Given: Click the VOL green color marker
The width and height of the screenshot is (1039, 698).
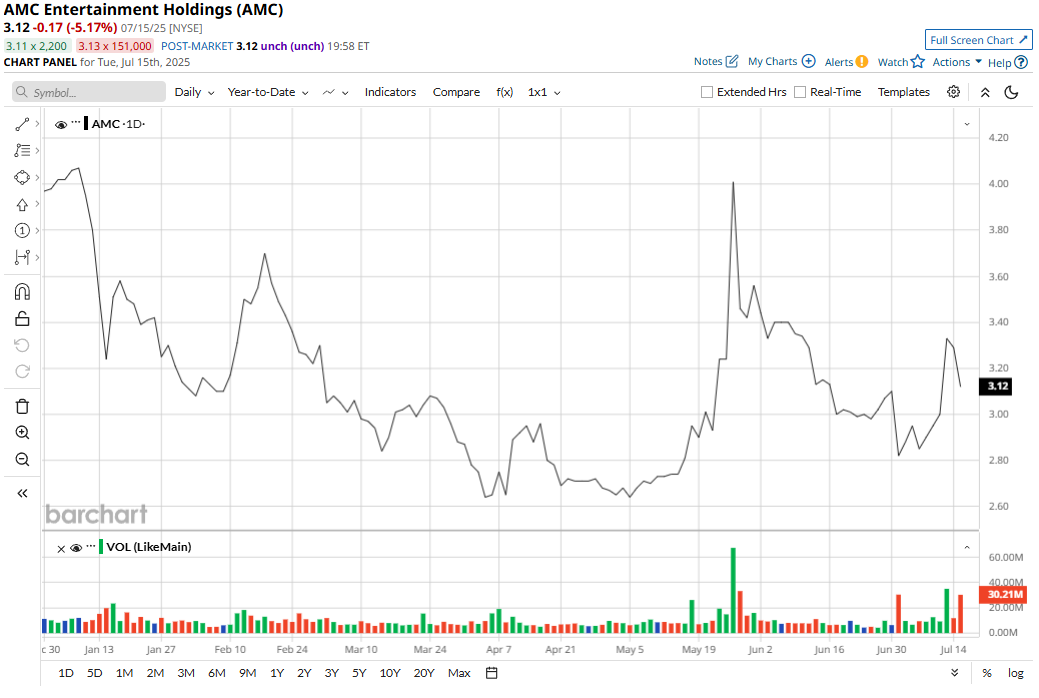Looking at the screenshot, I should point(101,547).
